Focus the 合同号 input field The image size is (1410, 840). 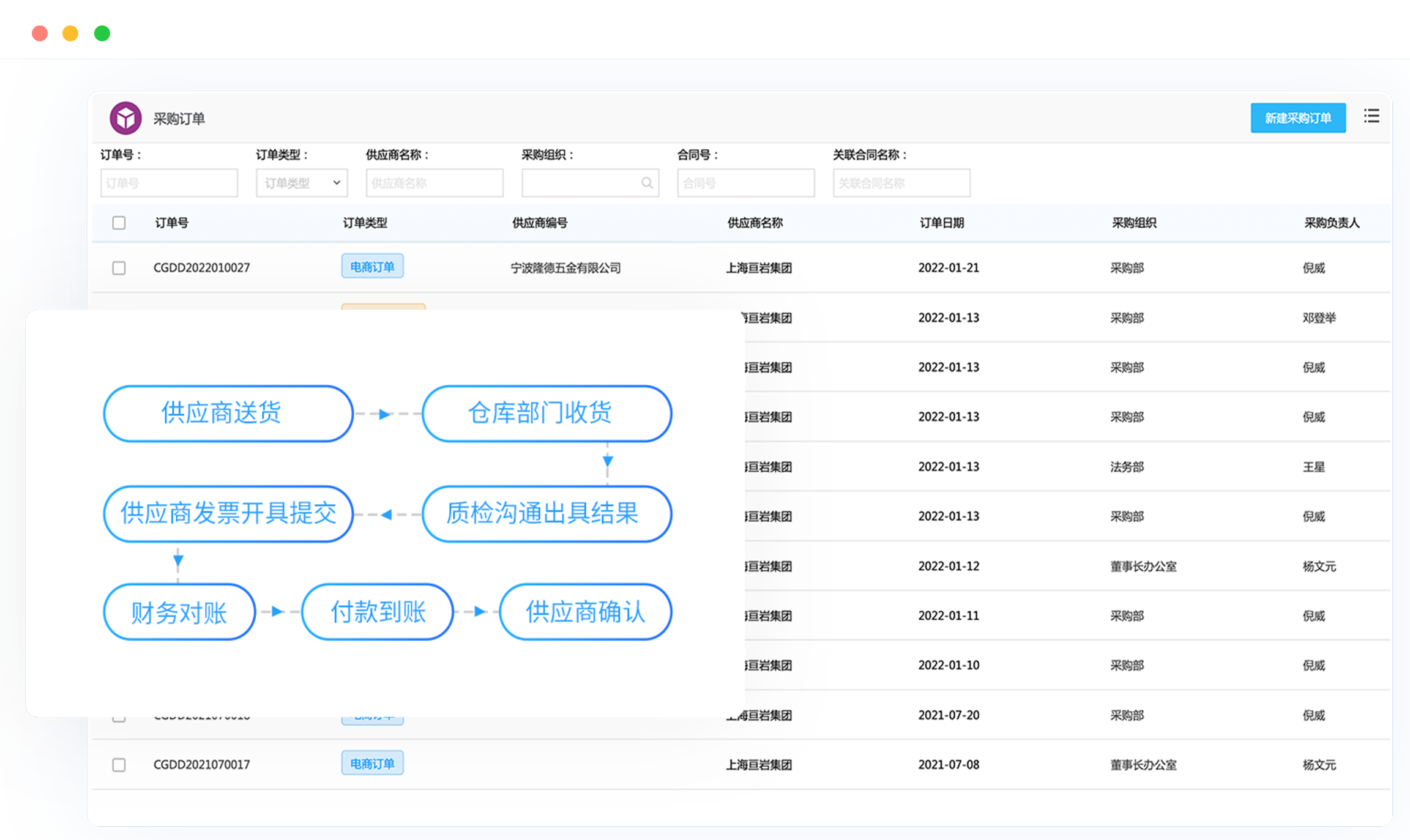pos(746,183)
